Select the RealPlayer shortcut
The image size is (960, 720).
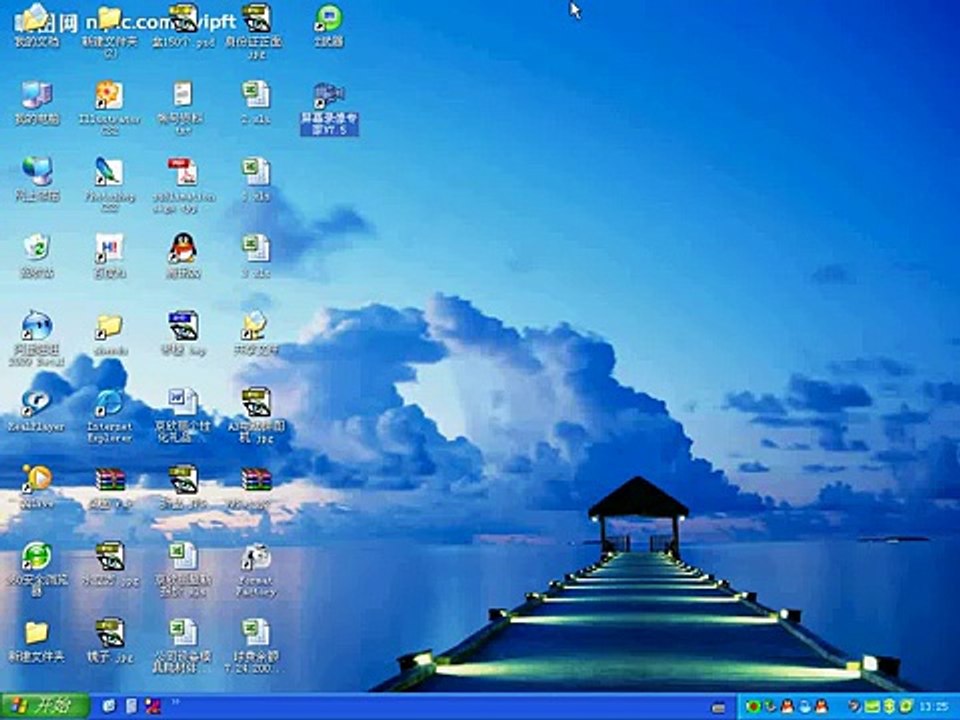pyautogui.click(x=37, y=410)
